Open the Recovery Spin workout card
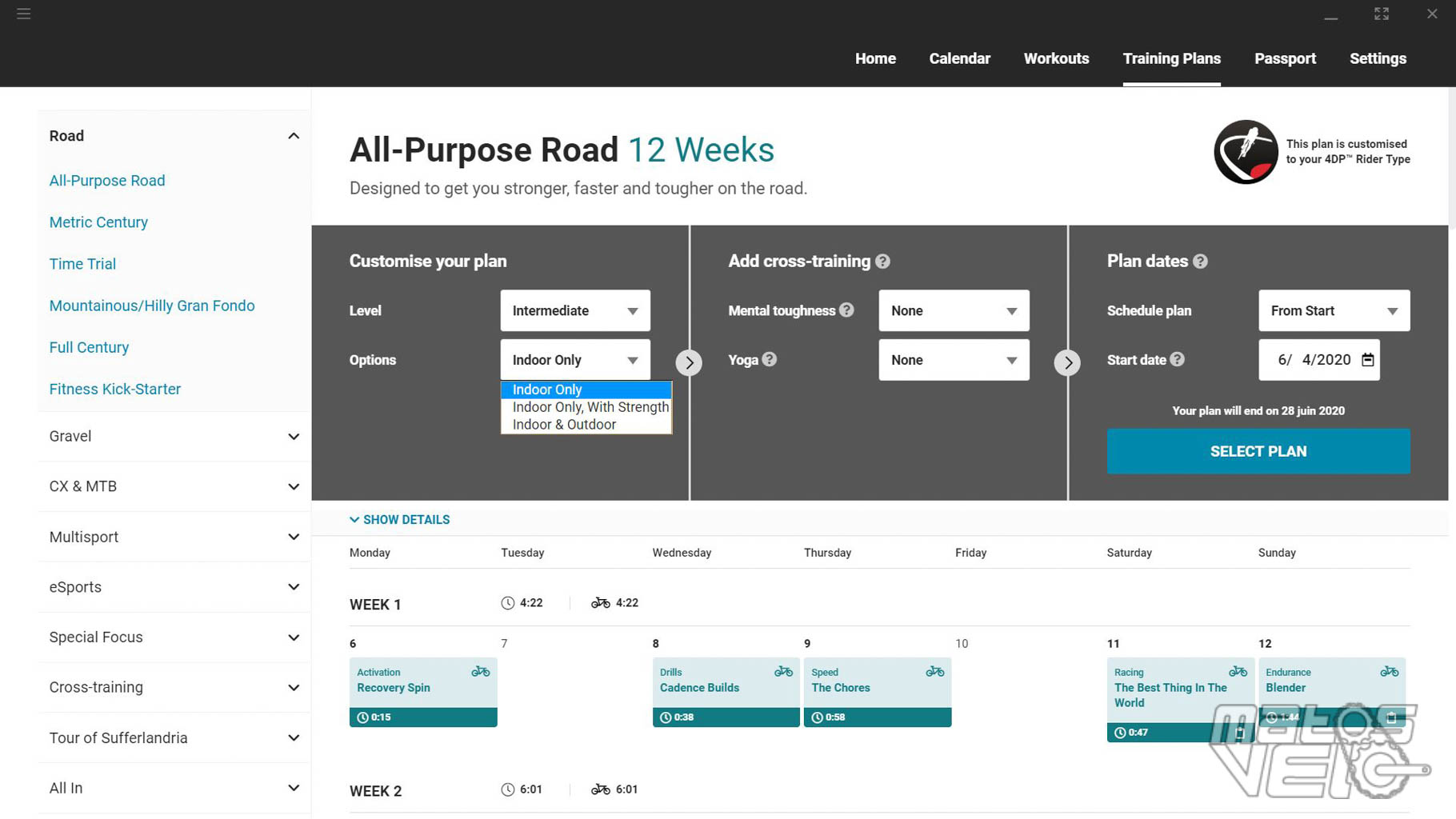The image size is (1456, 819). point(423,693)
